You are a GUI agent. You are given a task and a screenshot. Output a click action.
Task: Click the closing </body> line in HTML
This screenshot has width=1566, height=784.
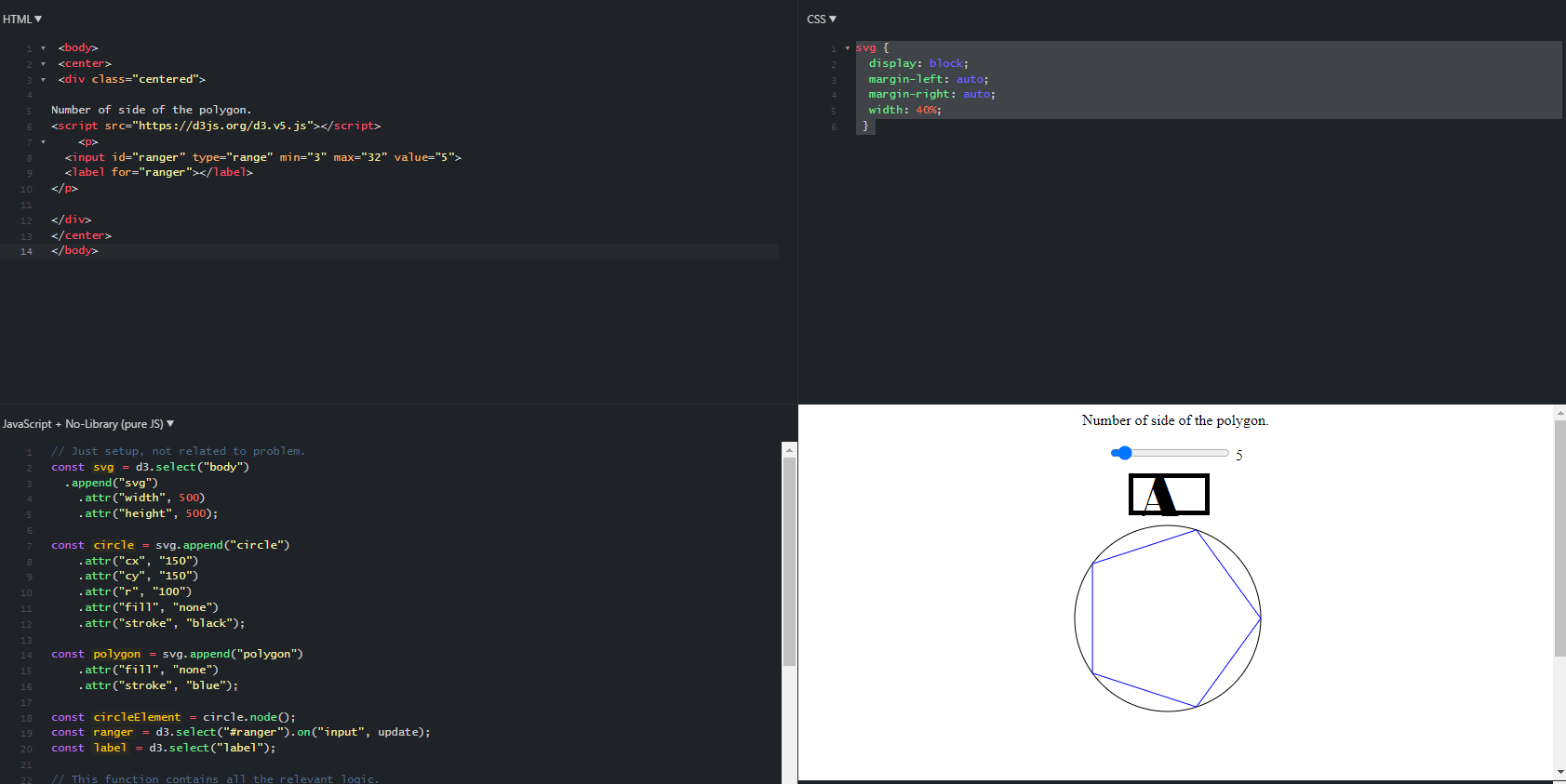74,251
